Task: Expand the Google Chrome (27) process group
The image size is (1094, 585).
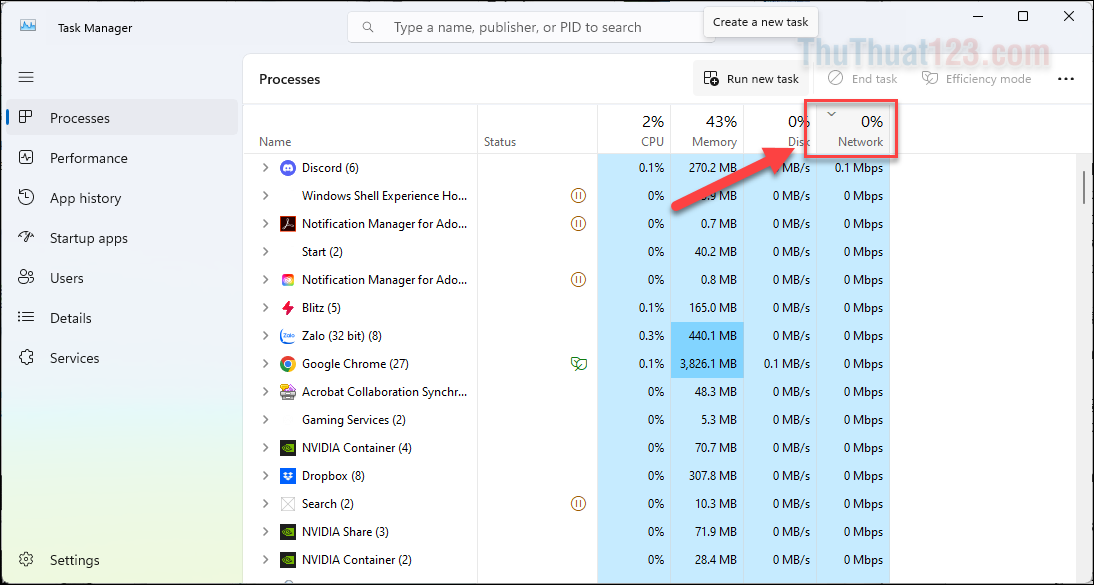Action: 265,364
